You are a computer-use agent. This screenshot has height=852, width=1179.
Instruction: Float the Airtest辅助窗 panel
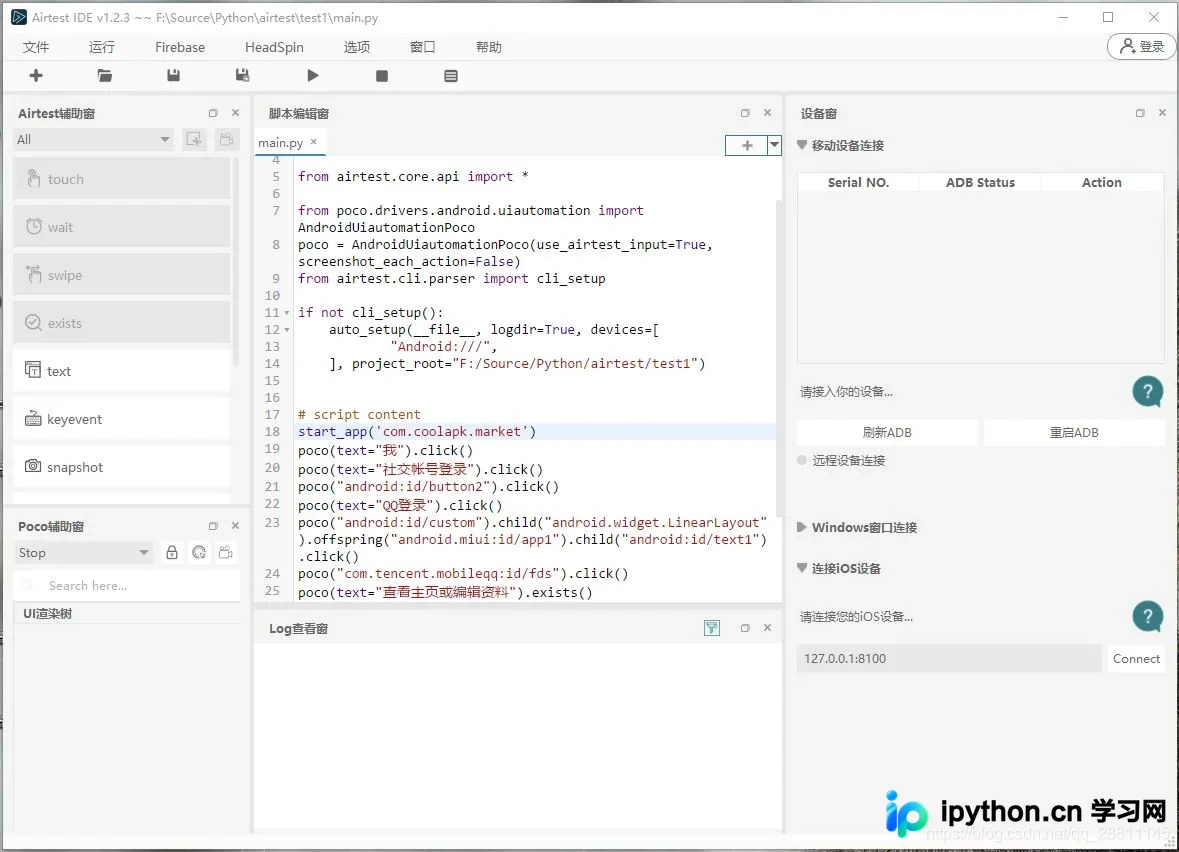point(213,113)
